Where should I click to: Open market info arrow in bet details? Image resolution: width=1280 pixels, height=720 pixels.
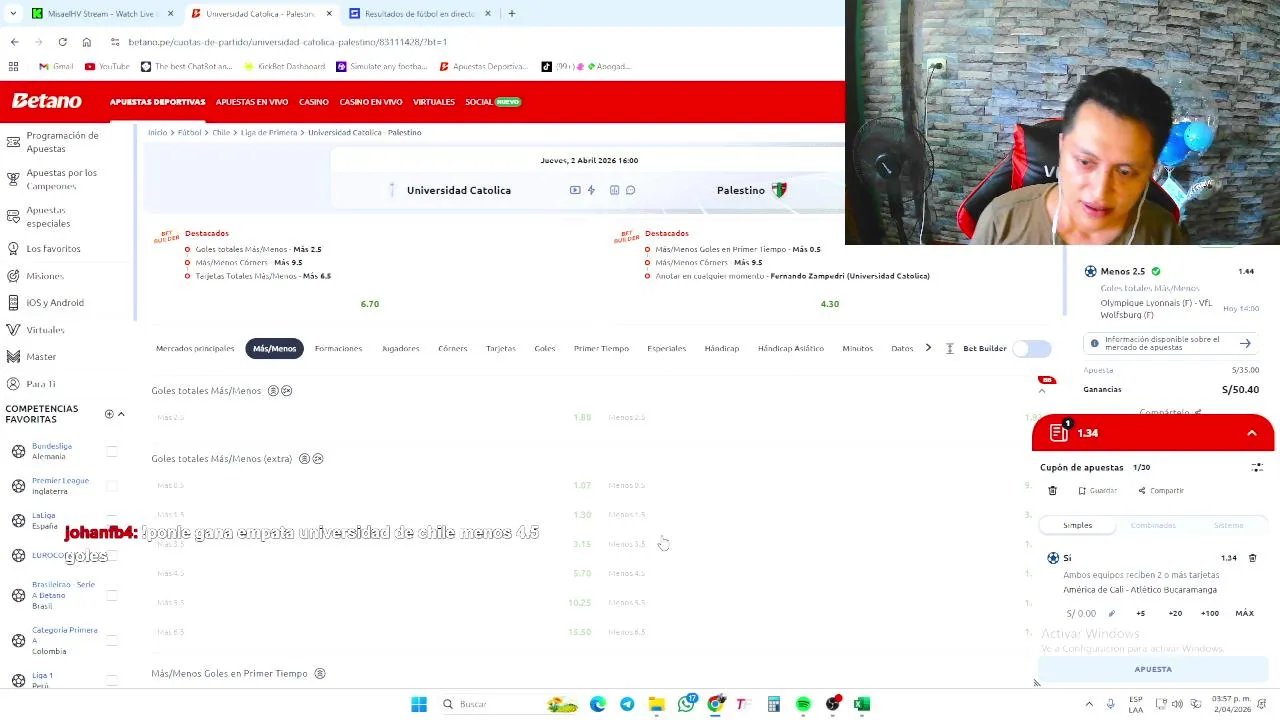(1245, 343)
